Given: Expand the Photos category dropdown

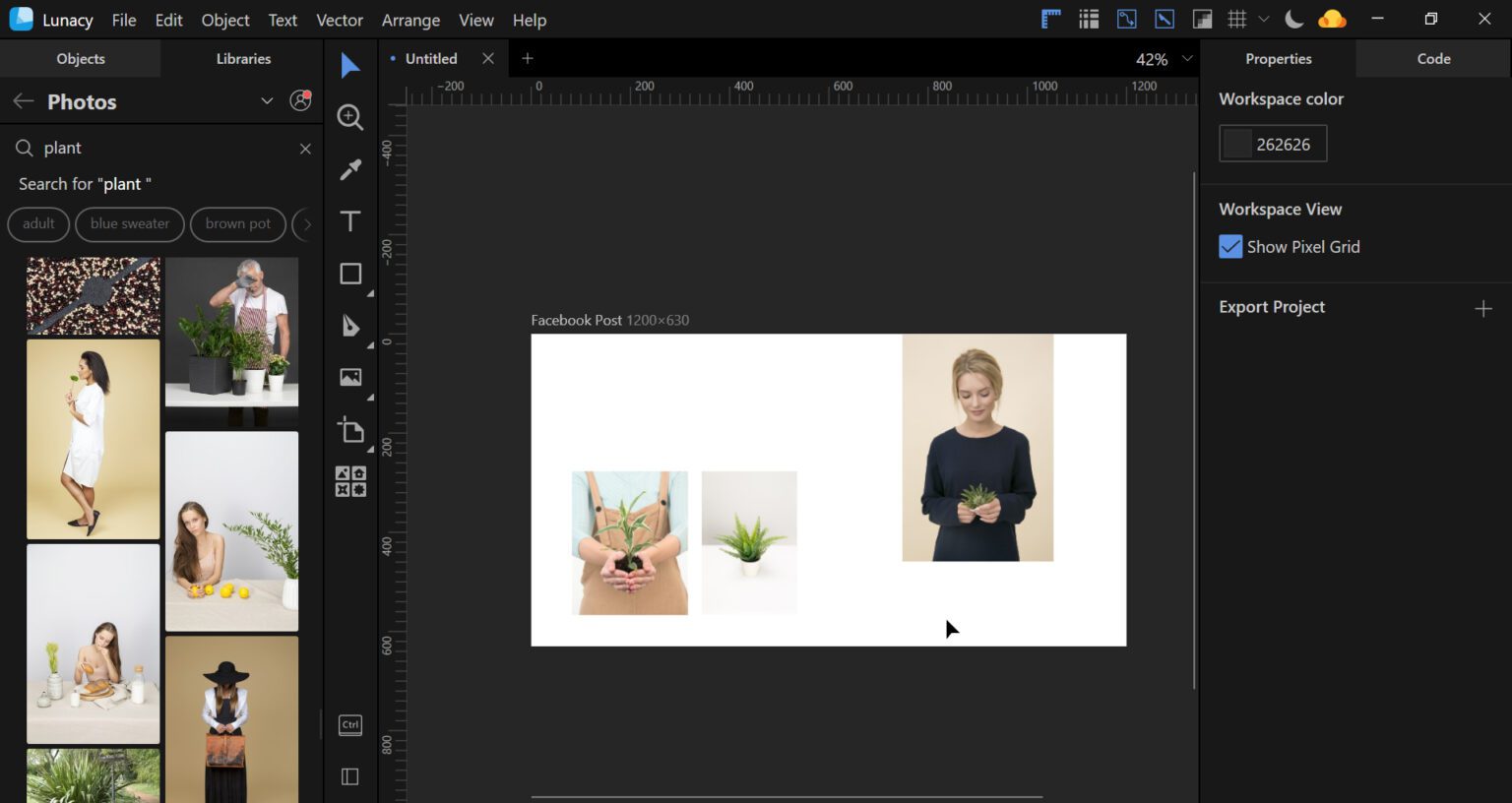Looking at the screenshot, I should pyautogui.click(x=267, y=100).
